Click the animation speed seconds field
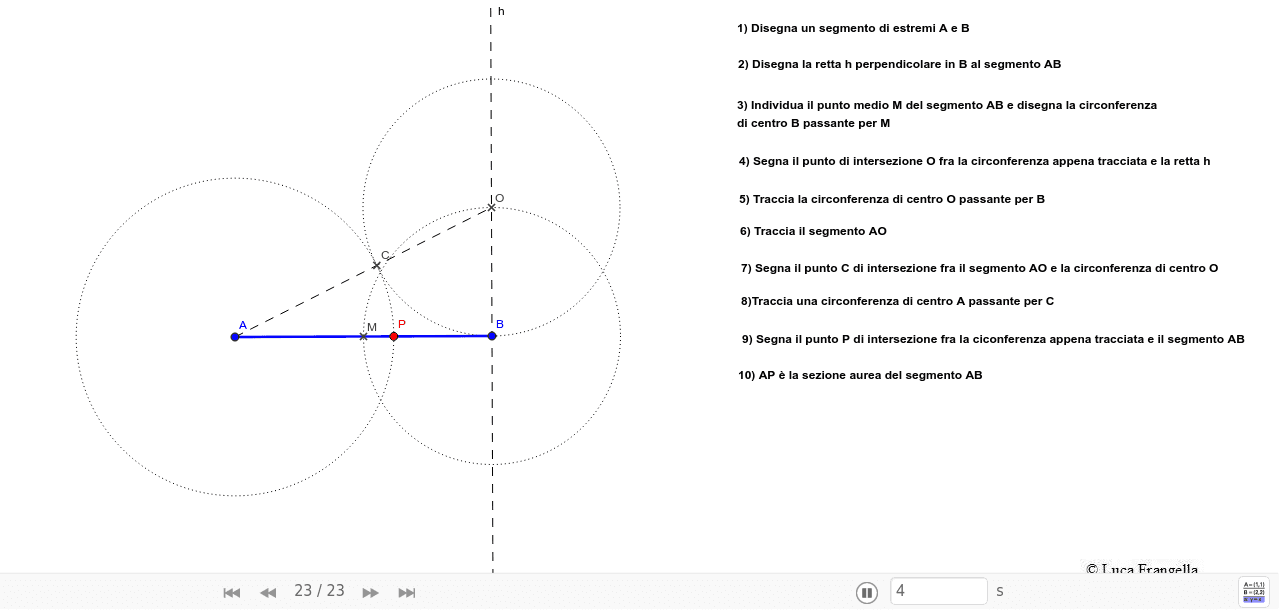1280x610 pixels. (939, 591)
